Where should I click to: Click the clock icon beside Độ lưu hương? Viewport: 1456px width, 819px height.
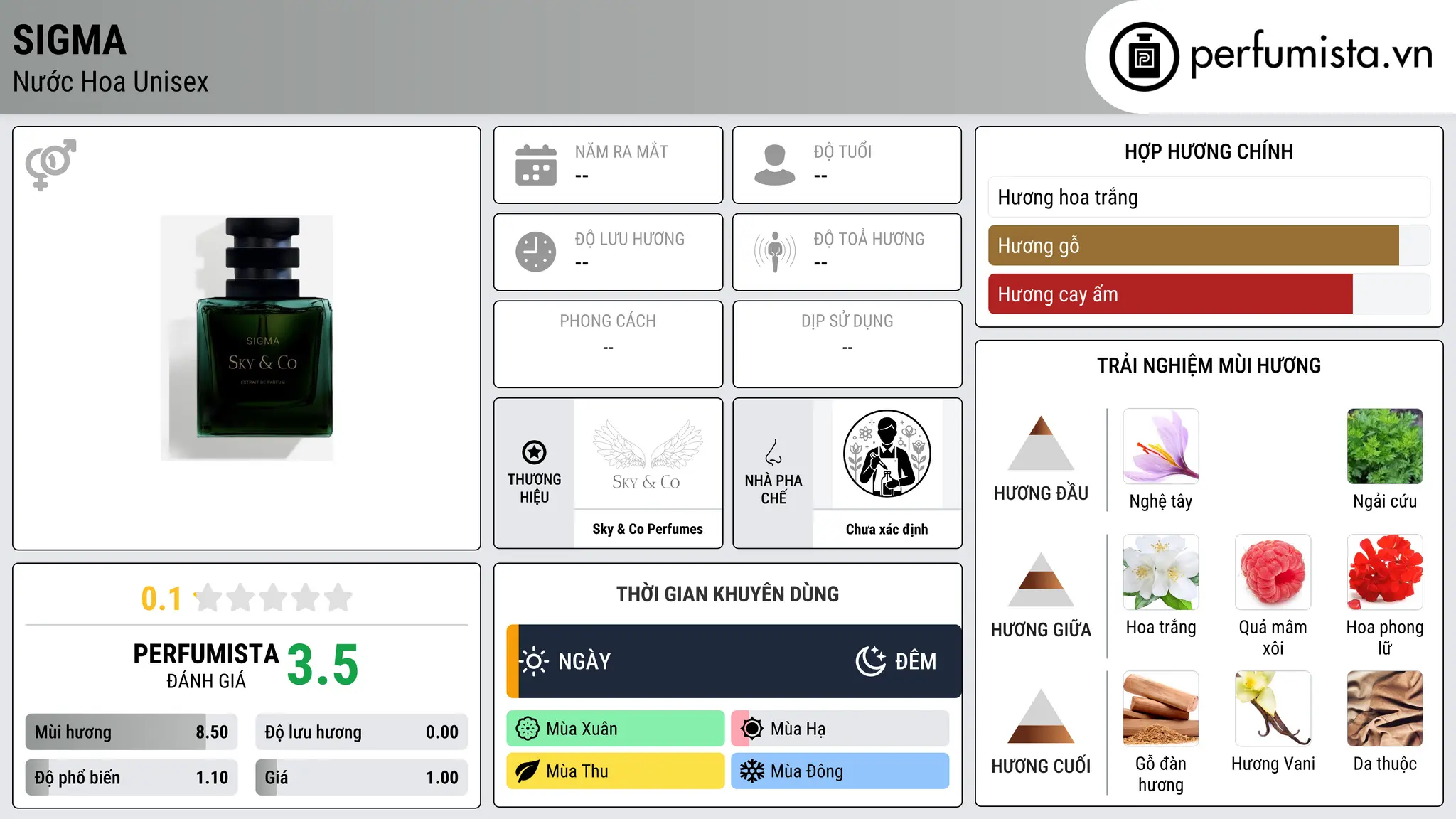536,252
